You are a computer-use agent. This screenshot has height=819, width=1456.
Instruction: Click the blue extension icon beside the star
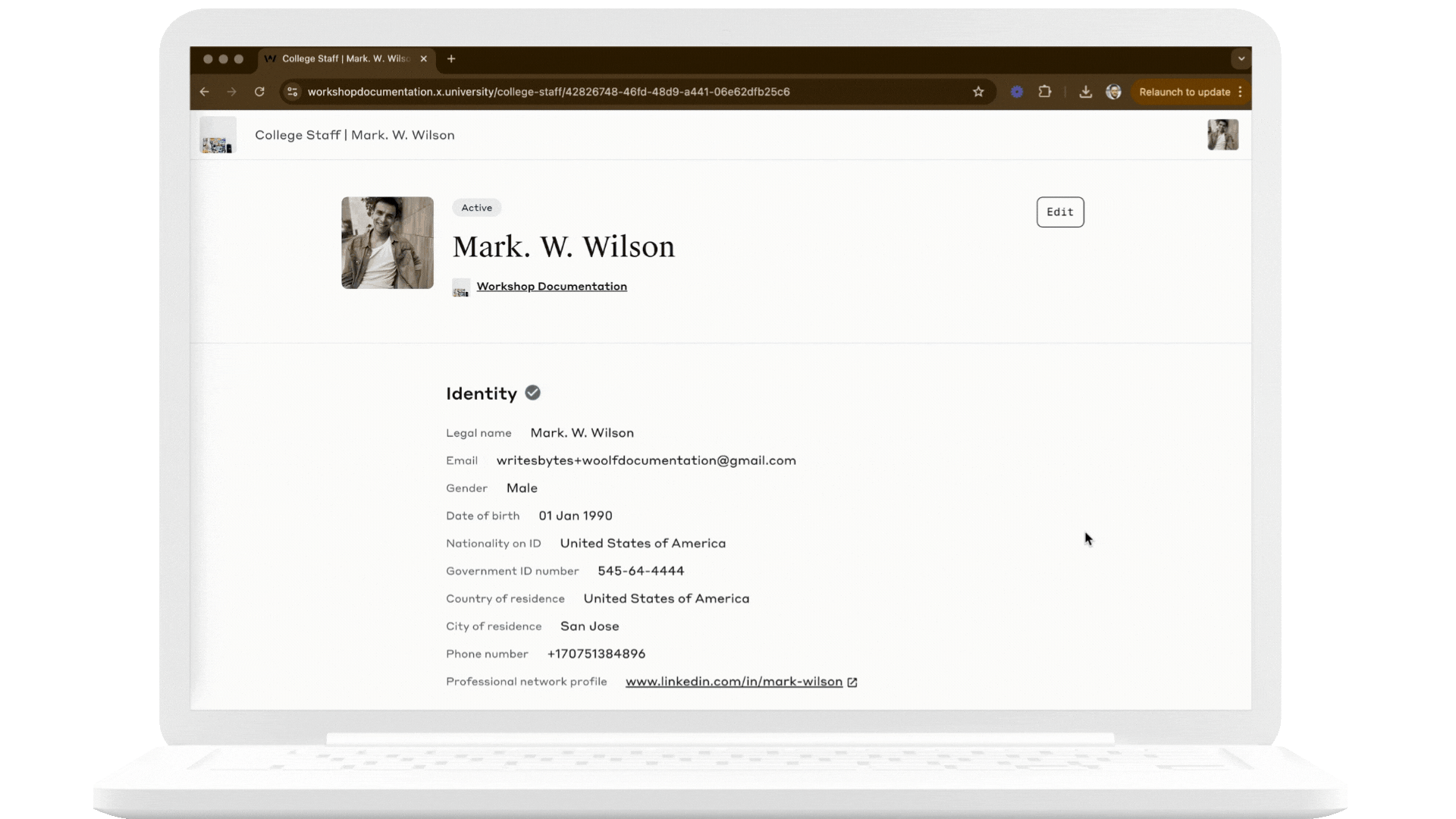pyautogui.click(x=1017, y=92)
